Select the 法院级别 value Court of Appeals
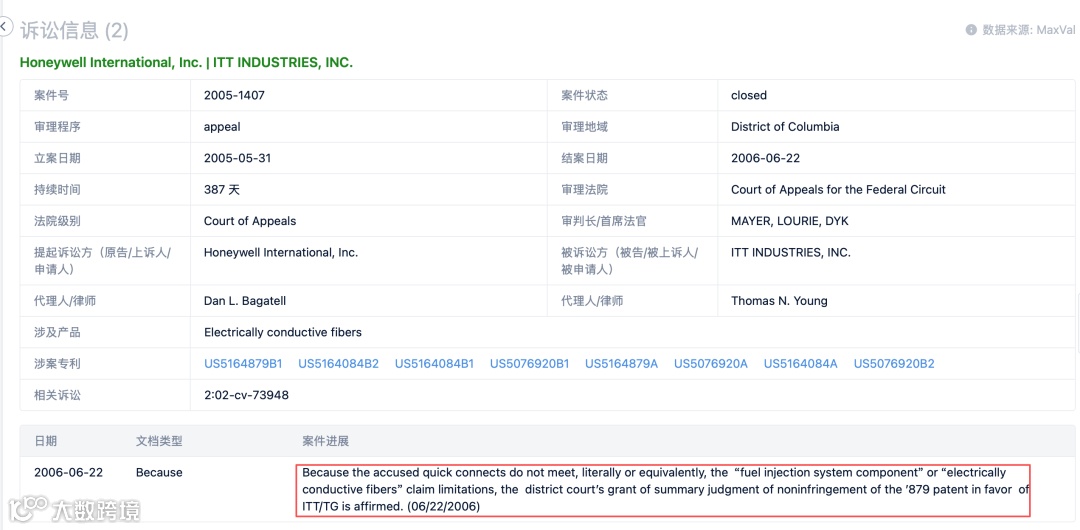1080x530 pixels. pyautogui.click(x=250, y=221)
